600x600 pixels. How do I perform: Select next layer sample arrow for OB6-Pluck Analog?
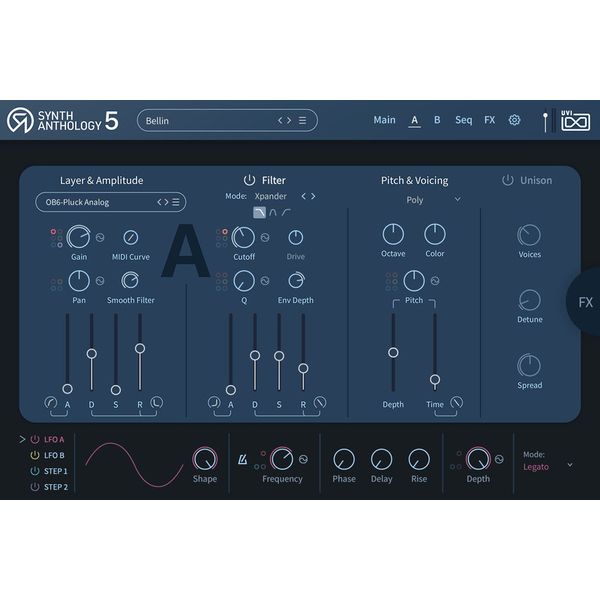point(166,202)
